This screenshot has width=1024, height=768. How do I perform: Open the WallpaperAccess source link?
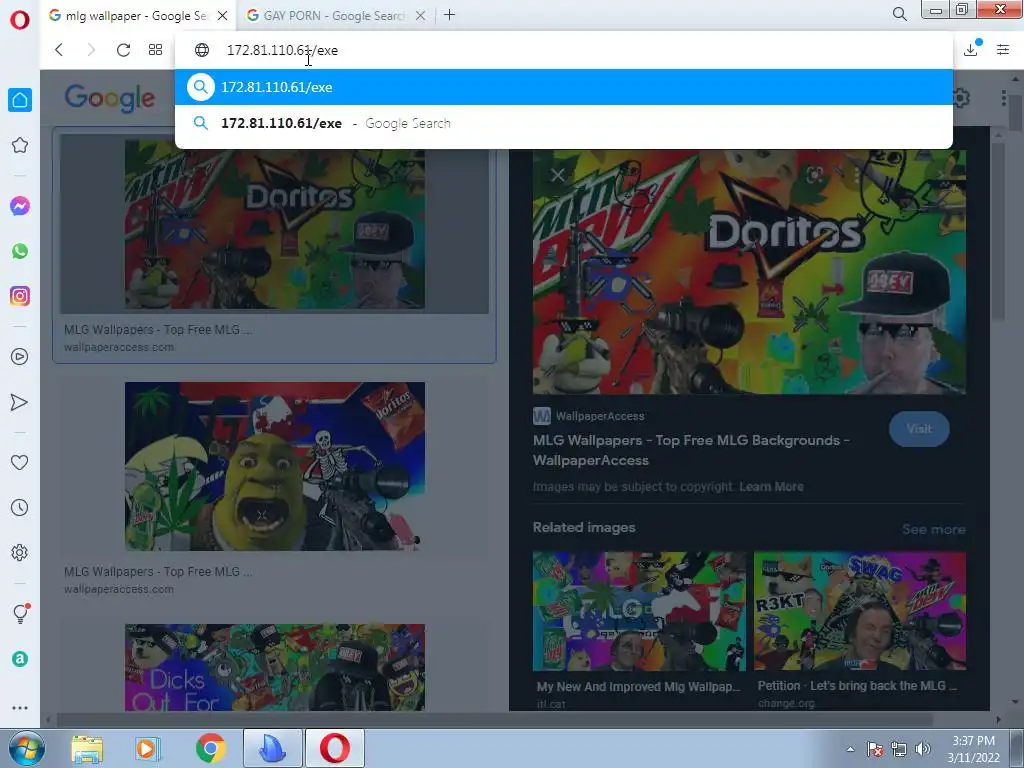(589, 416)
